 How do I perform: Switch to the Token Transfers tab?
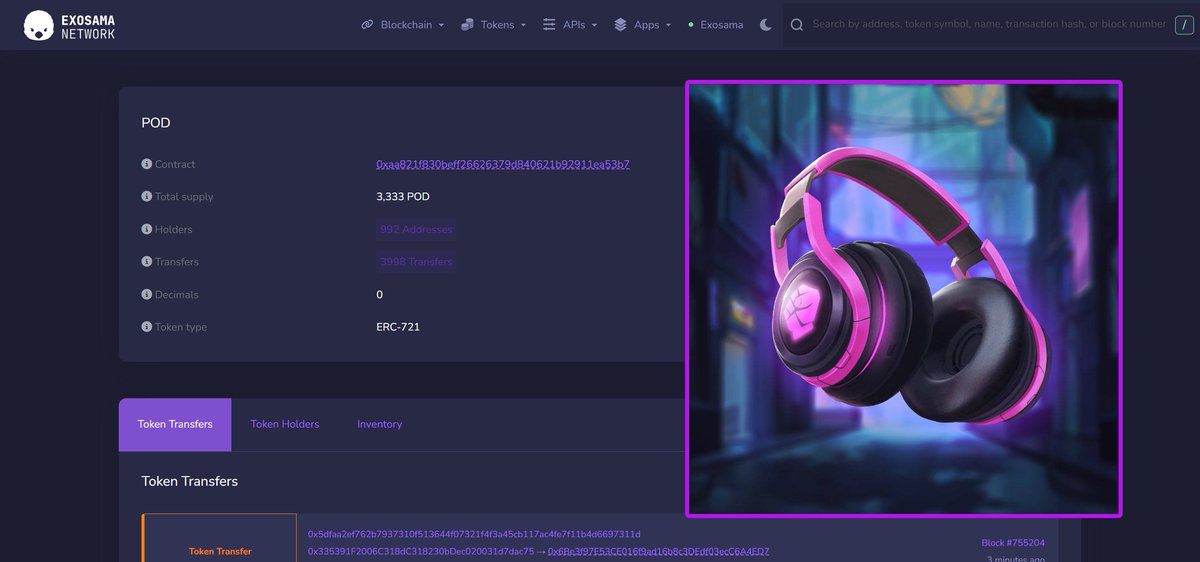[x=175, y=424]
